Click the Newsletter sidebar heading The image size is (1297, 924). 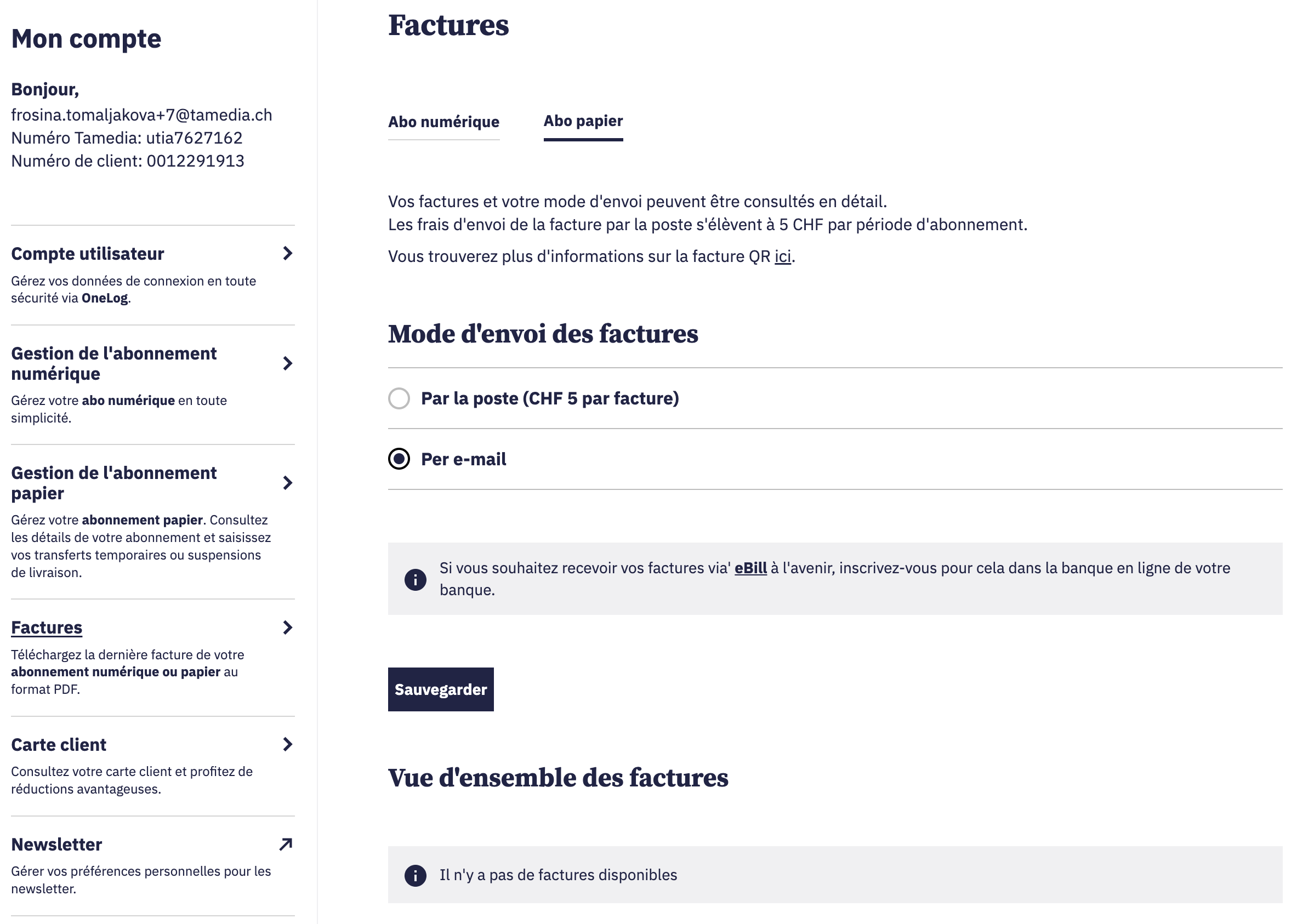pos(56,845)
